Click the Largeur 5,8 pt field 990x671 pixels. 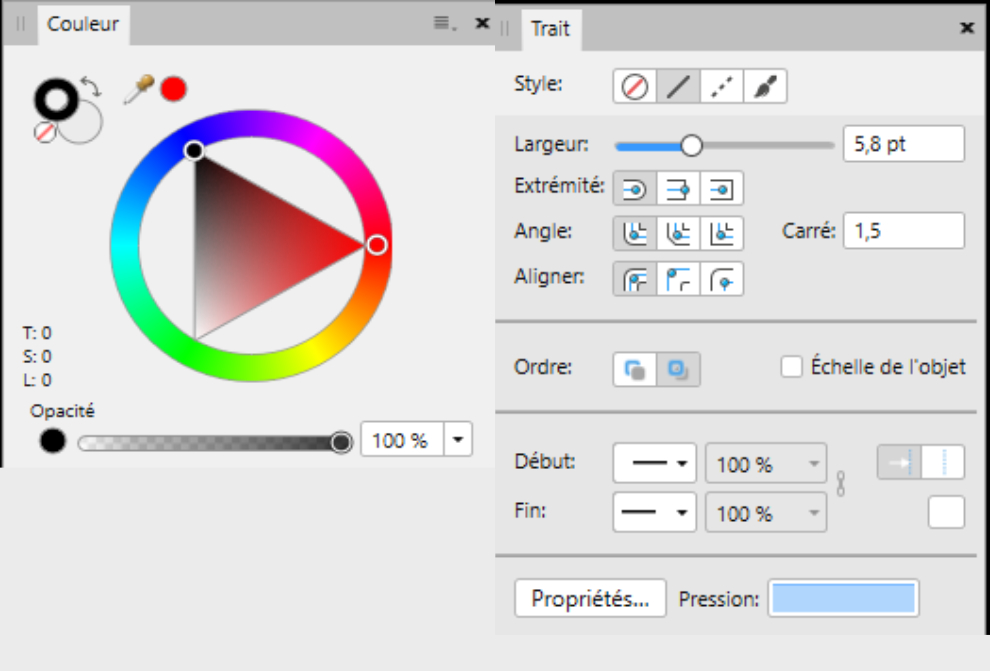tap(904, 144)
